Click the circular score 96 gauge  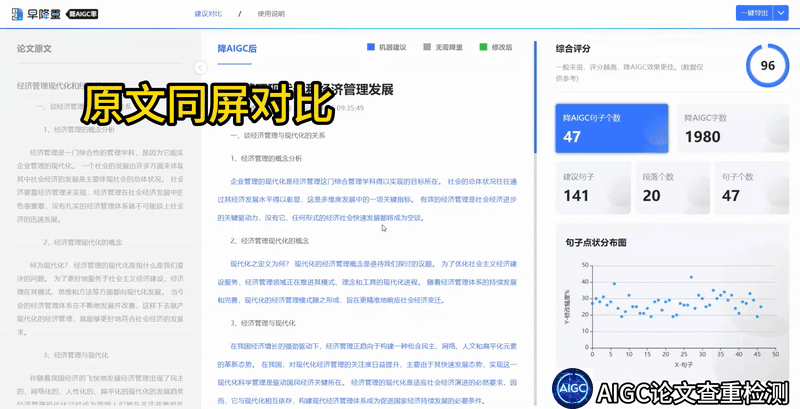pos(767,66)
